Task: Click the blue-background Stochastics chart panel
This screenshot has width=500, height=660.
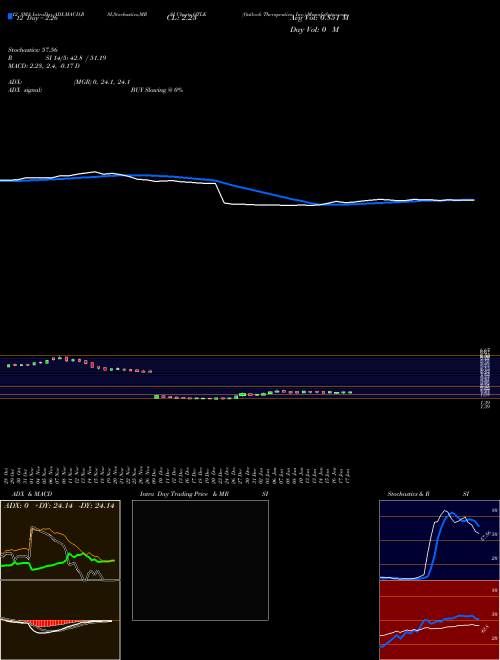Action: pos(439,540)
